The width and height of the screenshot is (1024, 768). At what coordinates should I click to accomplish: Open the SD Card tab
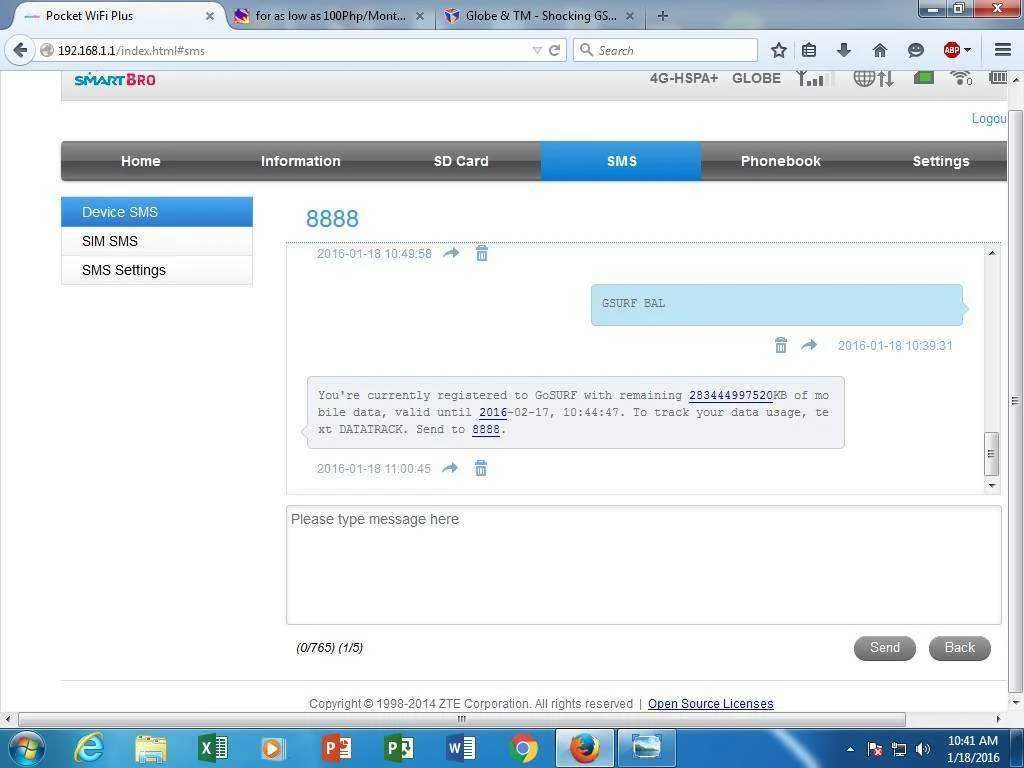[461, 161]
